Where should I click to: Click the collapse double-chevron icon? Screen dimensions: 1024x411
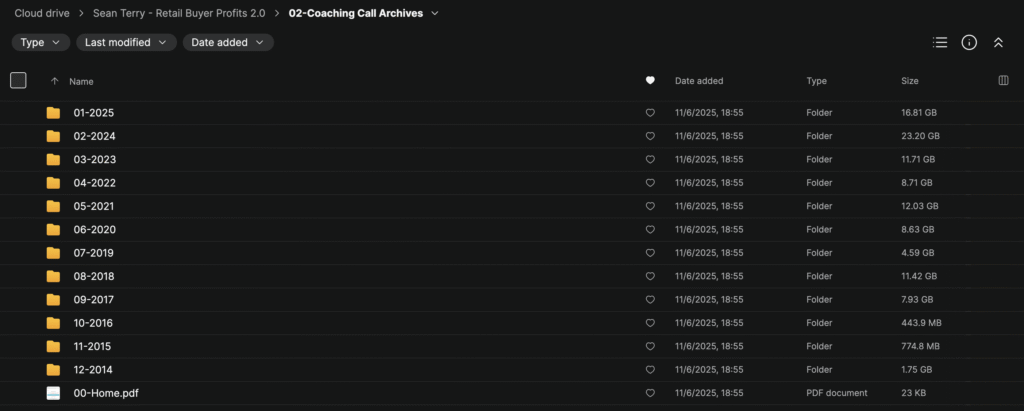coord(997,43)
